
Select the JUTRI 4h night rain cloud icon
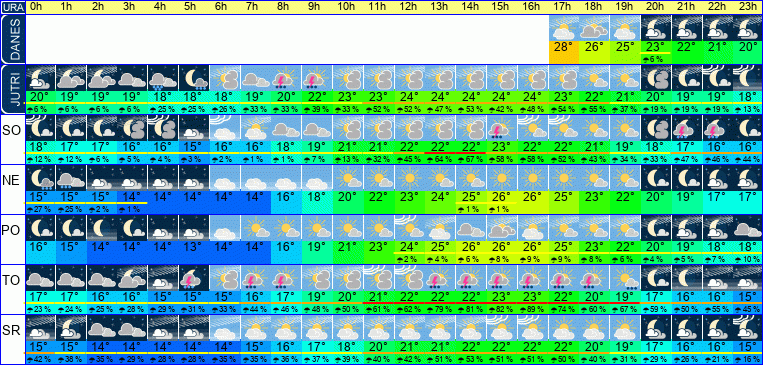162,78
